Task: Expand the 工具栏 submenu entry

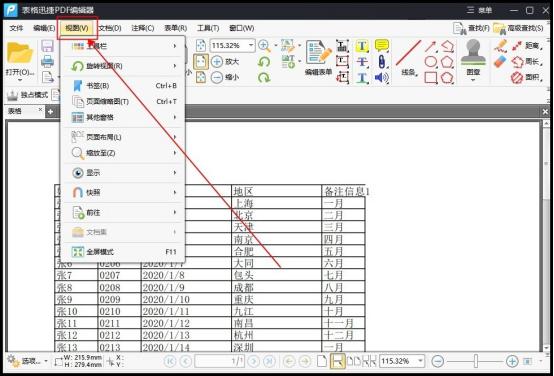Action: 123,46
